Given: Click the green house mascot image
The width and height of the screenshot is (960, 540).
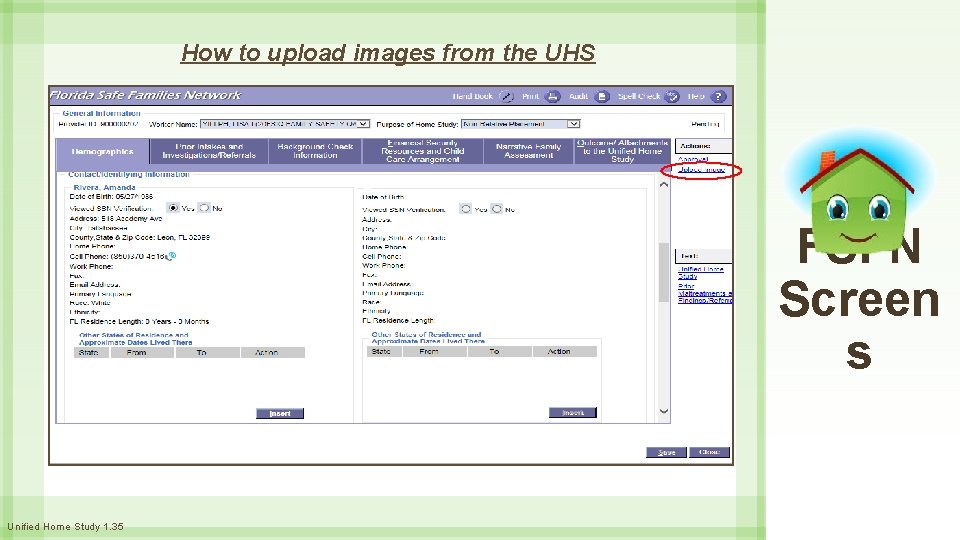Looking at the screenshot, I should pyautogui.click(x=858, y=202).
